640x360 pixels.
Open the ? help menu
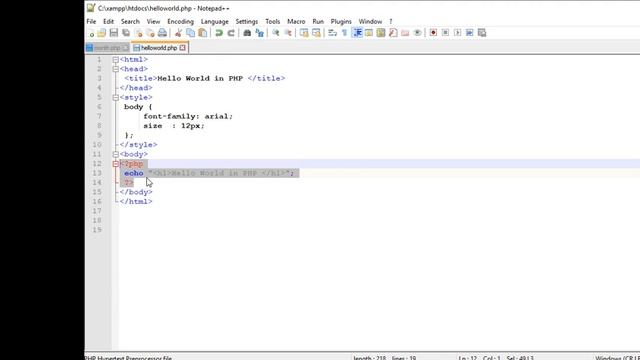point(391,21)
